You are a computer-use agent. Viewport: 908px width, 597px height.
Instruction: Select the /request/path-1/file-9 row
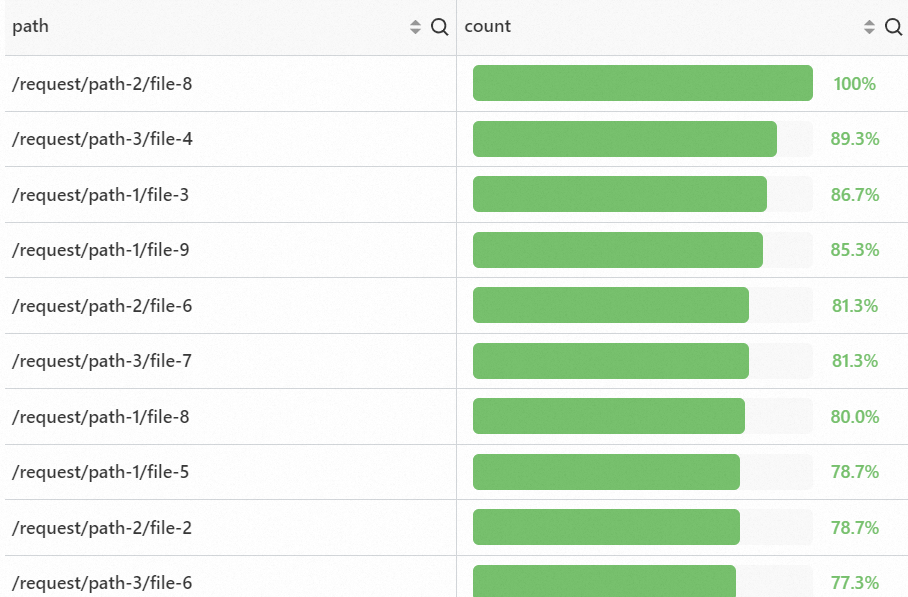[x=100, y=250]
